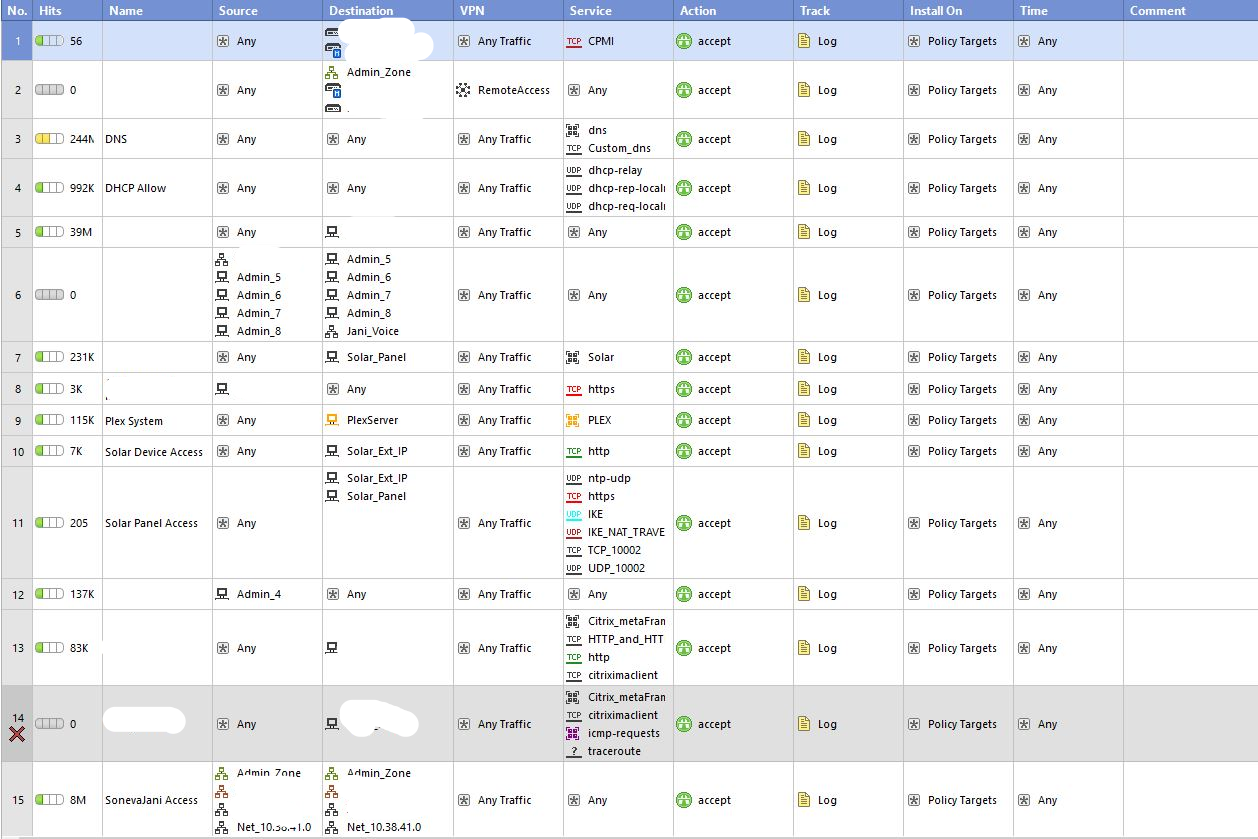
Task: Sort by the Hits column header
Action: (50, 11)
